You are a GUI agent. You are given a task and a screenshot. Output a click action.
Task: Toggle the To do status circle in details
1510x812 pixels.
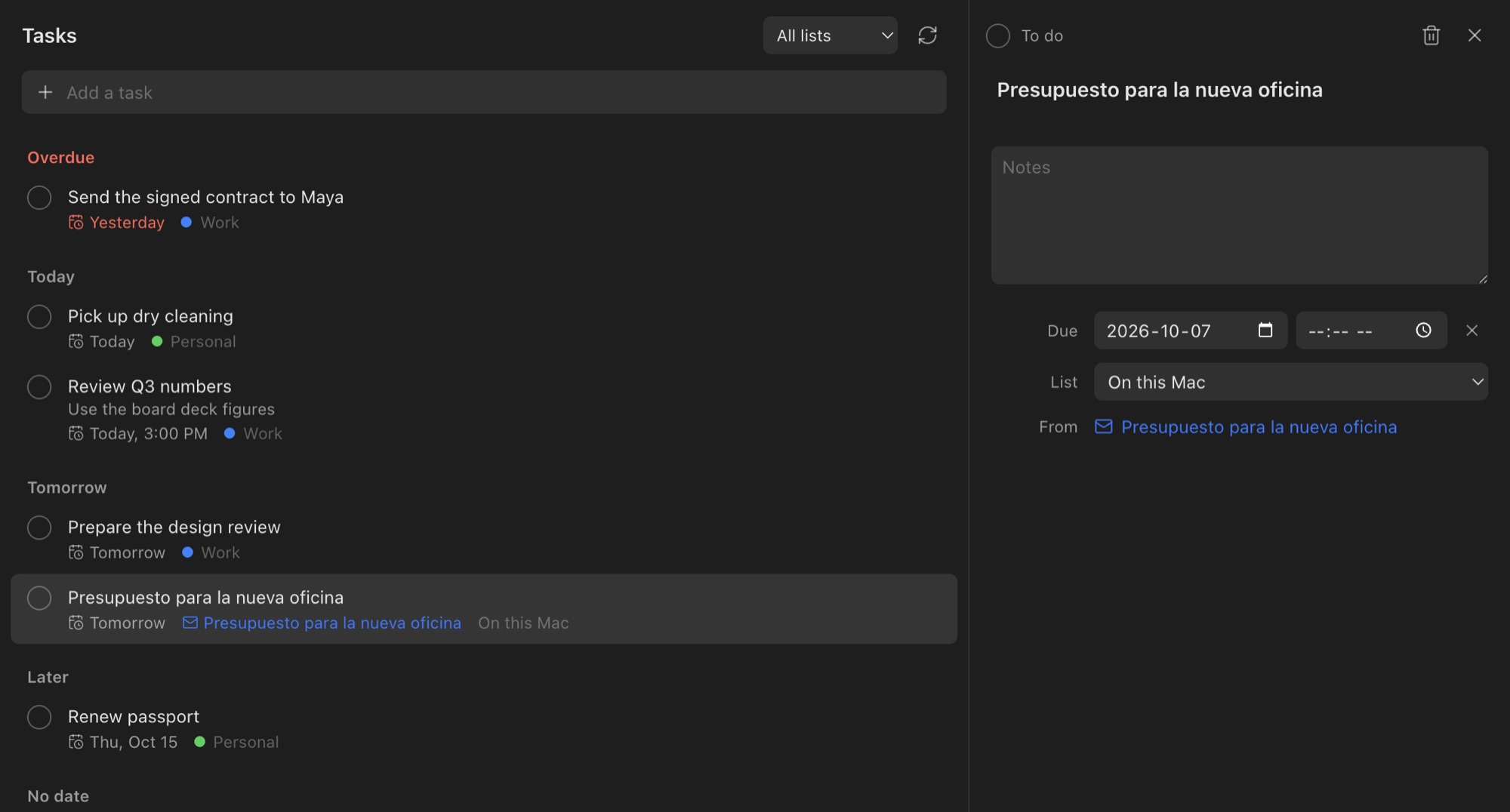click(997, 35)
